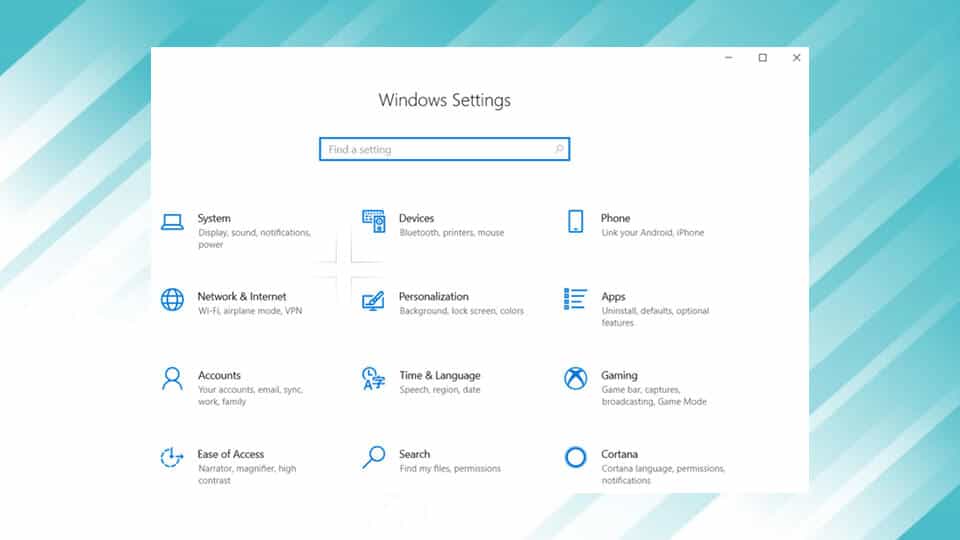Image resolution: width=960 pixels, height=540 pixels.
Task: Click 'Display, sound, notifications, power' text
Action: point(255,239)
